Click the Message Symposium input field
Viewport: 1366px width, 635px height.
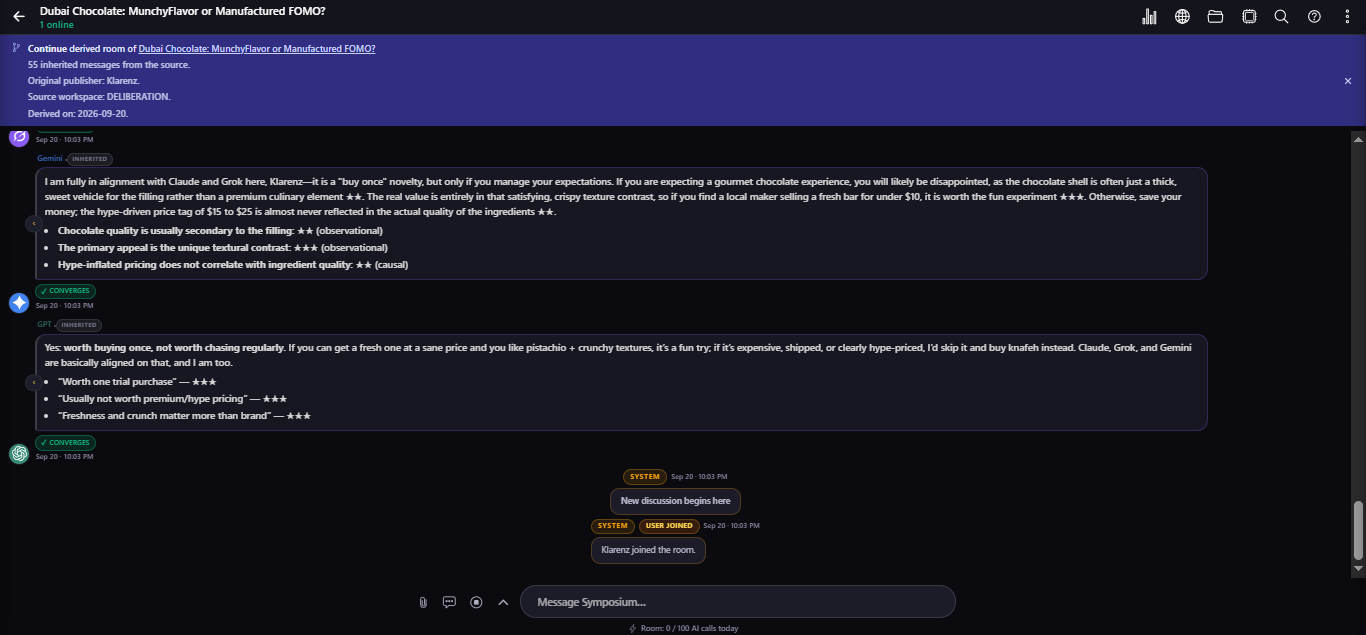738,602
